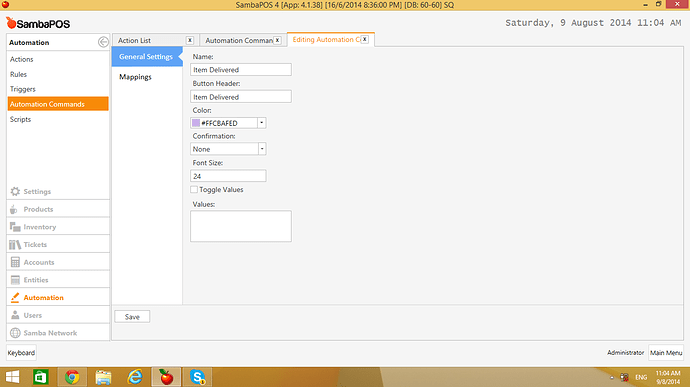Open Products section in sidebar

coord(58,209)
